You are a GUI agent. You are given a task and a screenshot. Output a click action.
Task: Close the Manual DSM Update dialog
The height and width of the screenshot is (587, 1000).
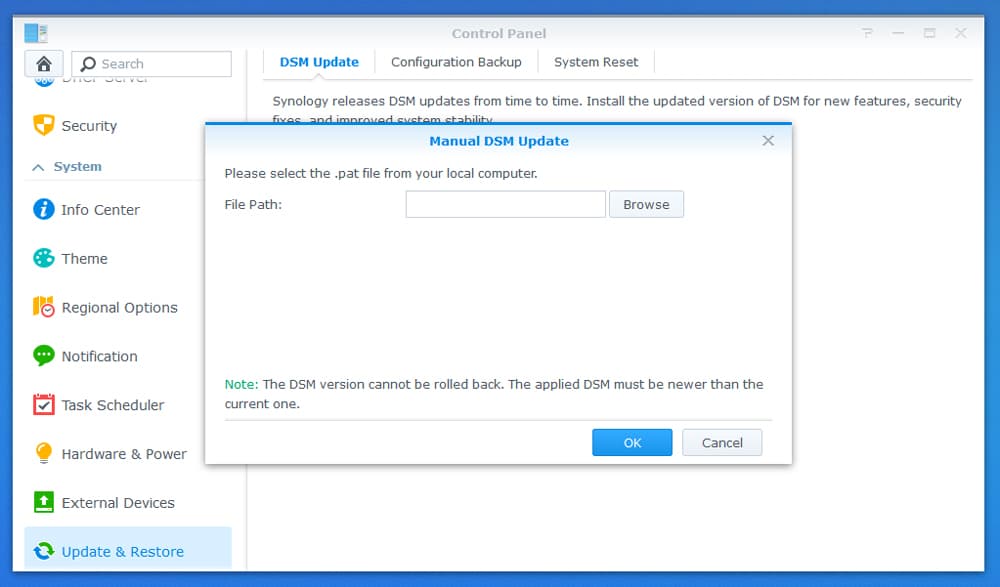(768, 140)
